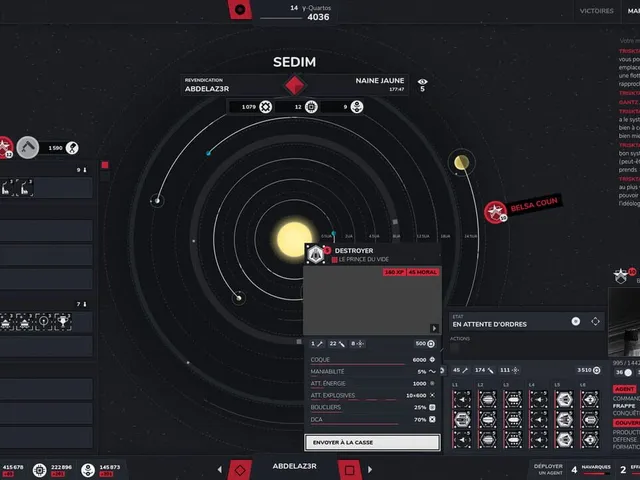This screenshot has height=480, width=640.
Task: Click the 180 XP red tag
Action: (394, 272)
